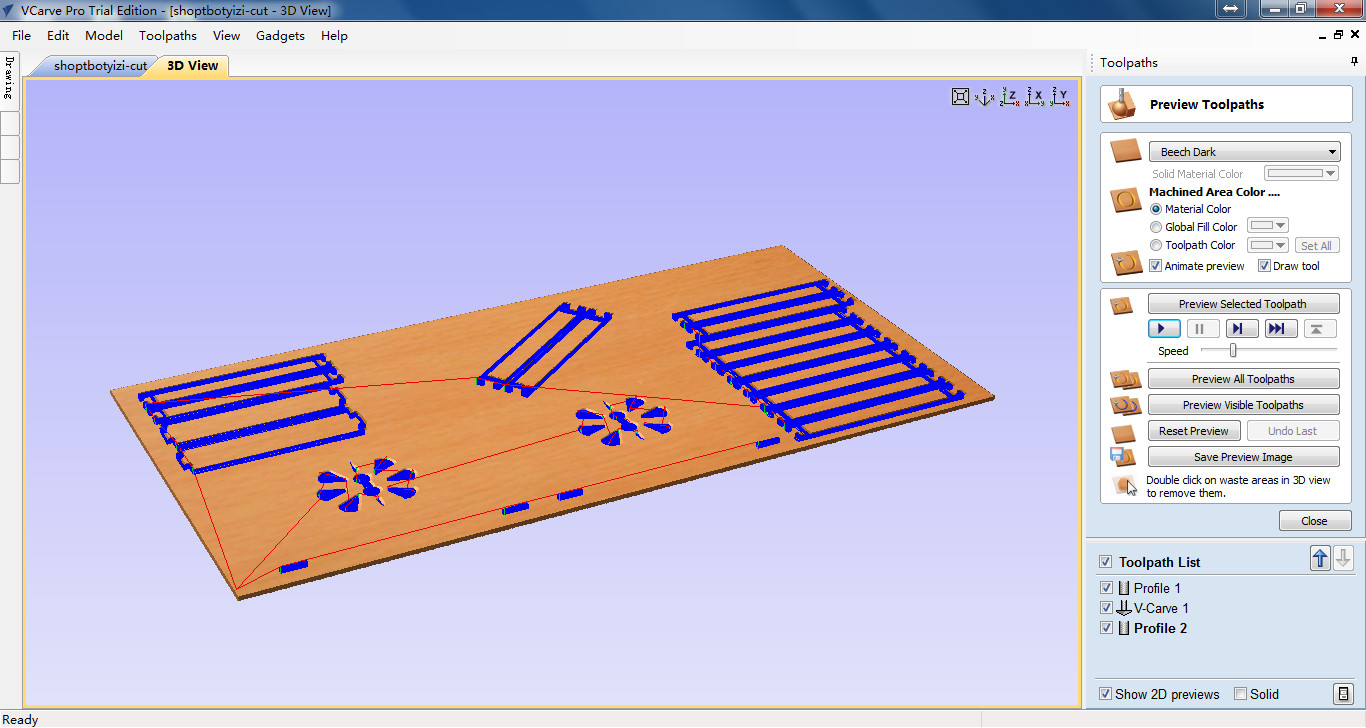
Task: View the model along the X axis
Action: coord(1035,96)
